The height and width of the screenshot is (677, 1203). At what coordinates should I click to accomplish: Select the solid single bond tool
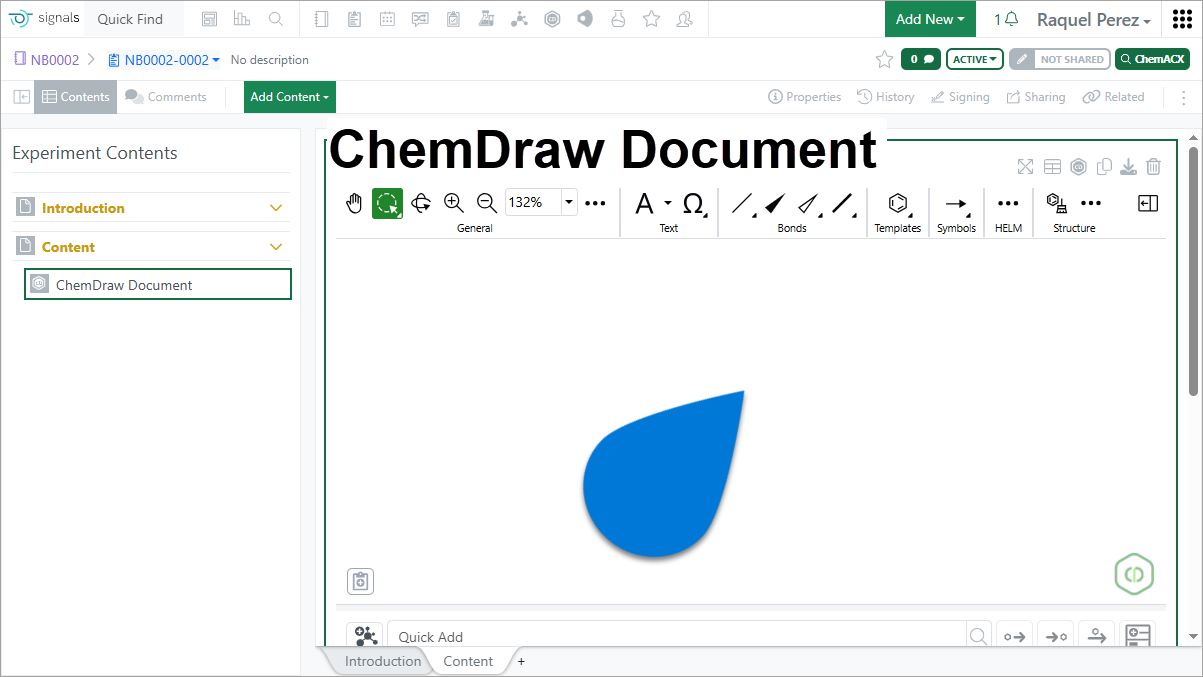(x=742, y=203)
